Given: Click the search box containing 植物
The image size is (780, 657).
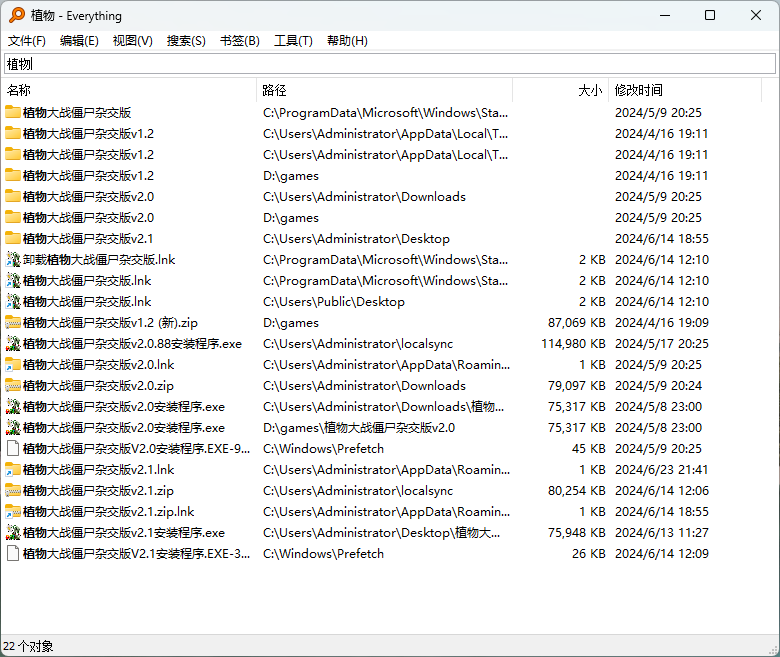Looking at the screenshot, I should point(390,64).
